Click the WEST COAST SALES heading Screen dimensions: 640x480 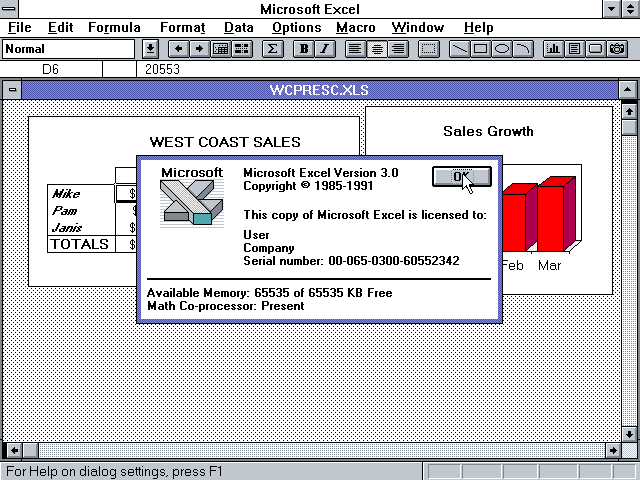[x=225, y=142]
